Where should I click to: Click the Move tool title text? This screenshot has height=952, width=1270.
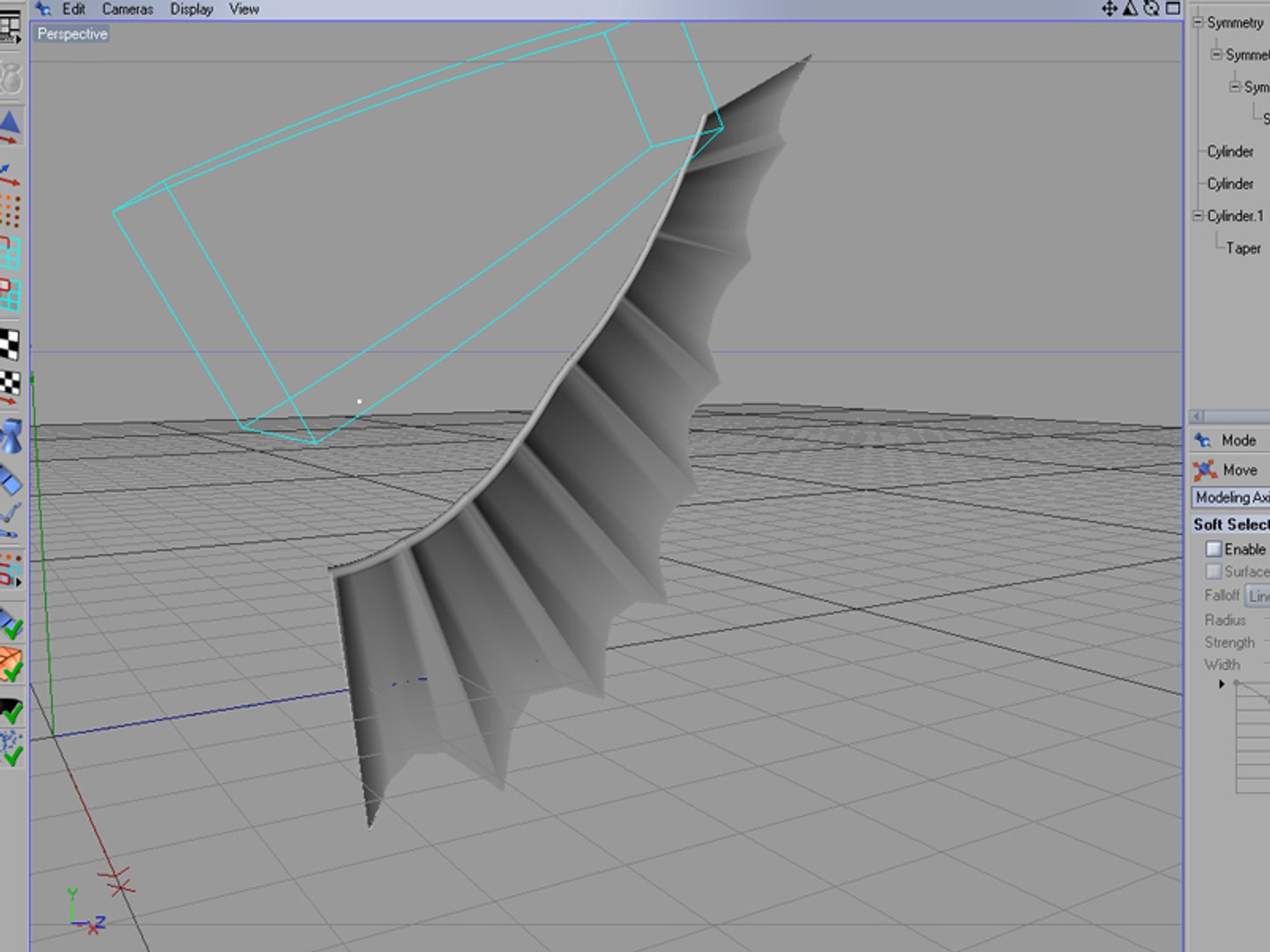coord(1239,471)
